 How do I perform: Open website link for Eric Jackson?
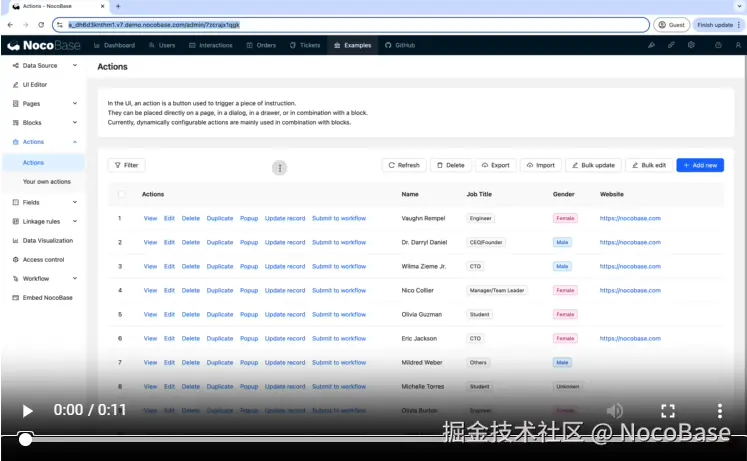tap(630, 339)
